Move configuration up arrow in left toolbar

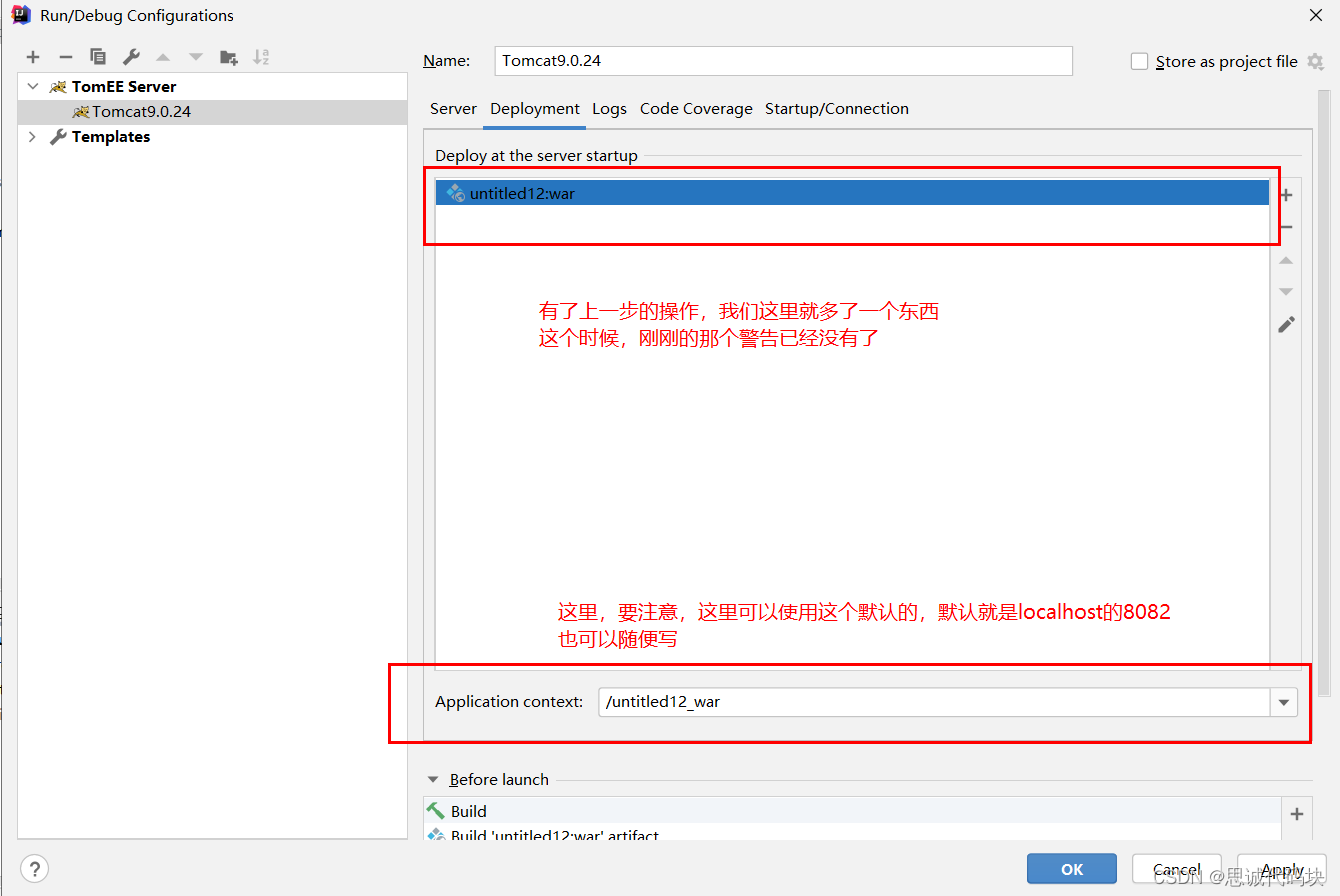[163, 57]
